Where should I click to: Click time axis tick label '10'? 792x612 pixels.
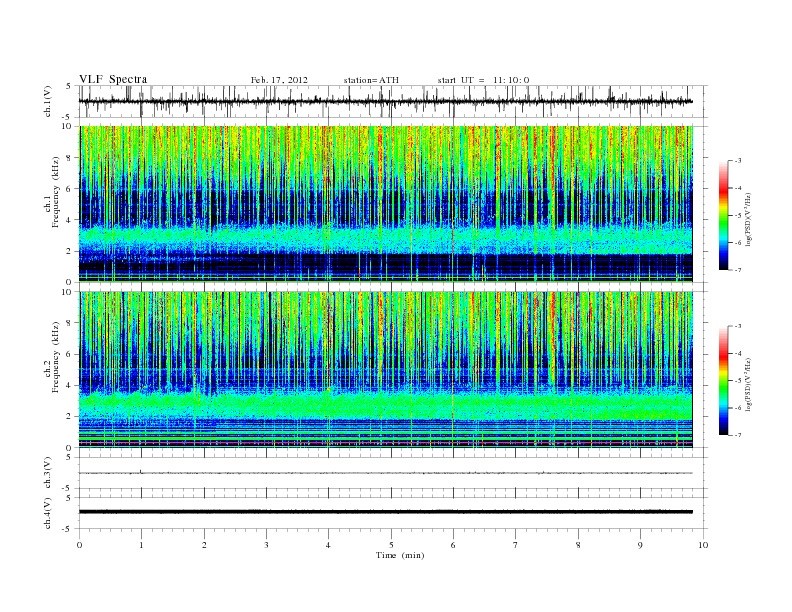703,545
